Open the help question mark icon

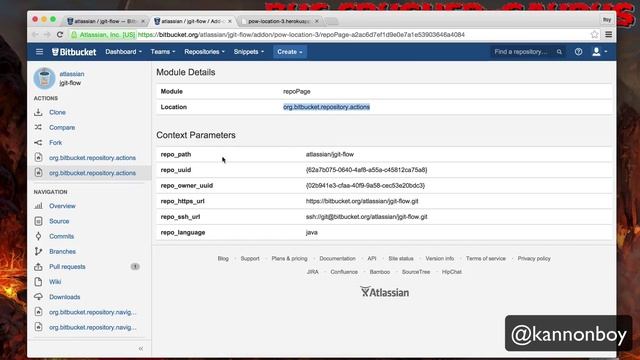[x=578, y=52]
